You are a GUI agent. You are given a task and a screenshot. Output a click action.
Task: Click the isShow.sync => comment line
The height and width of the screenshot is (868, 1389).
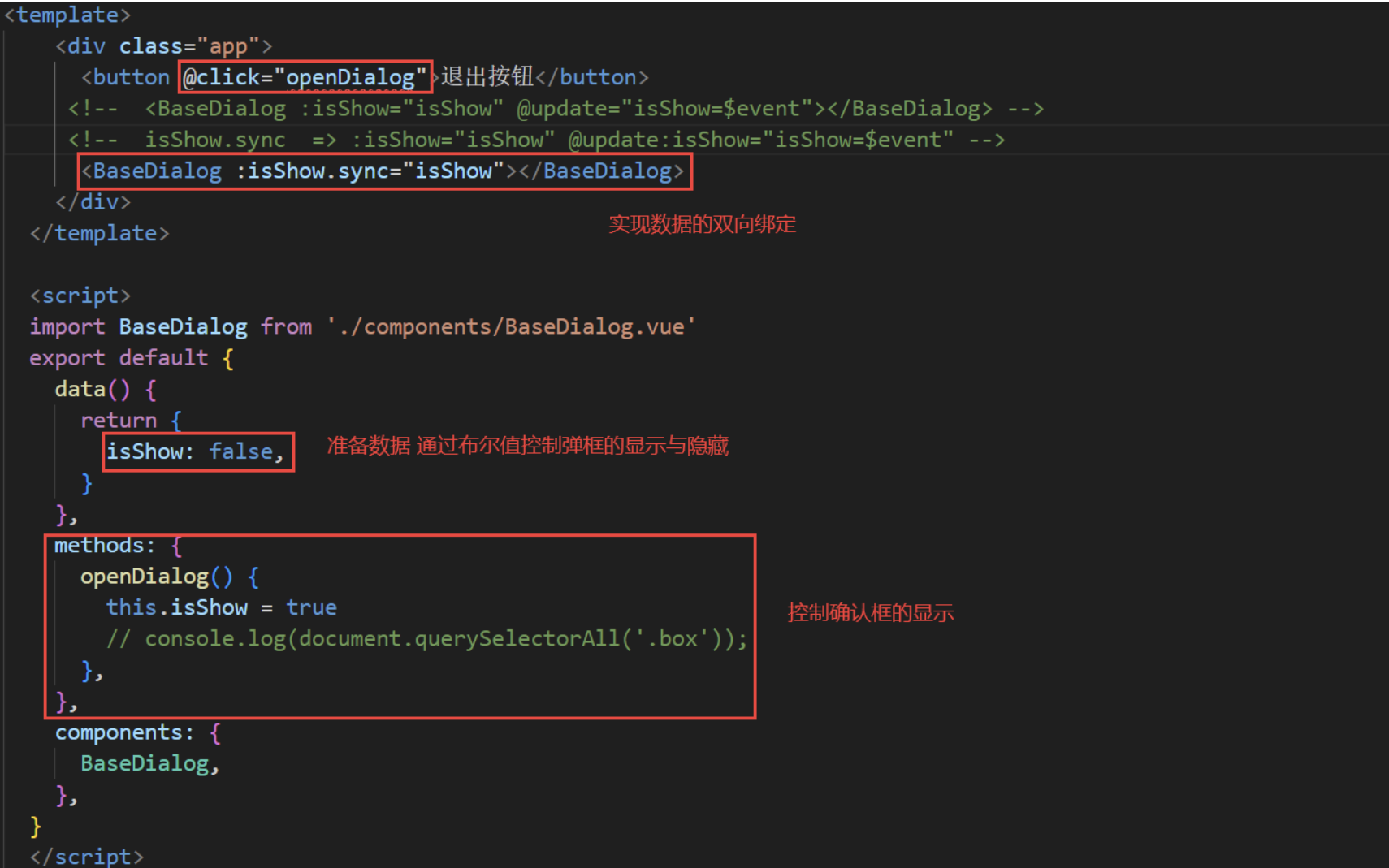click(536, 140)
